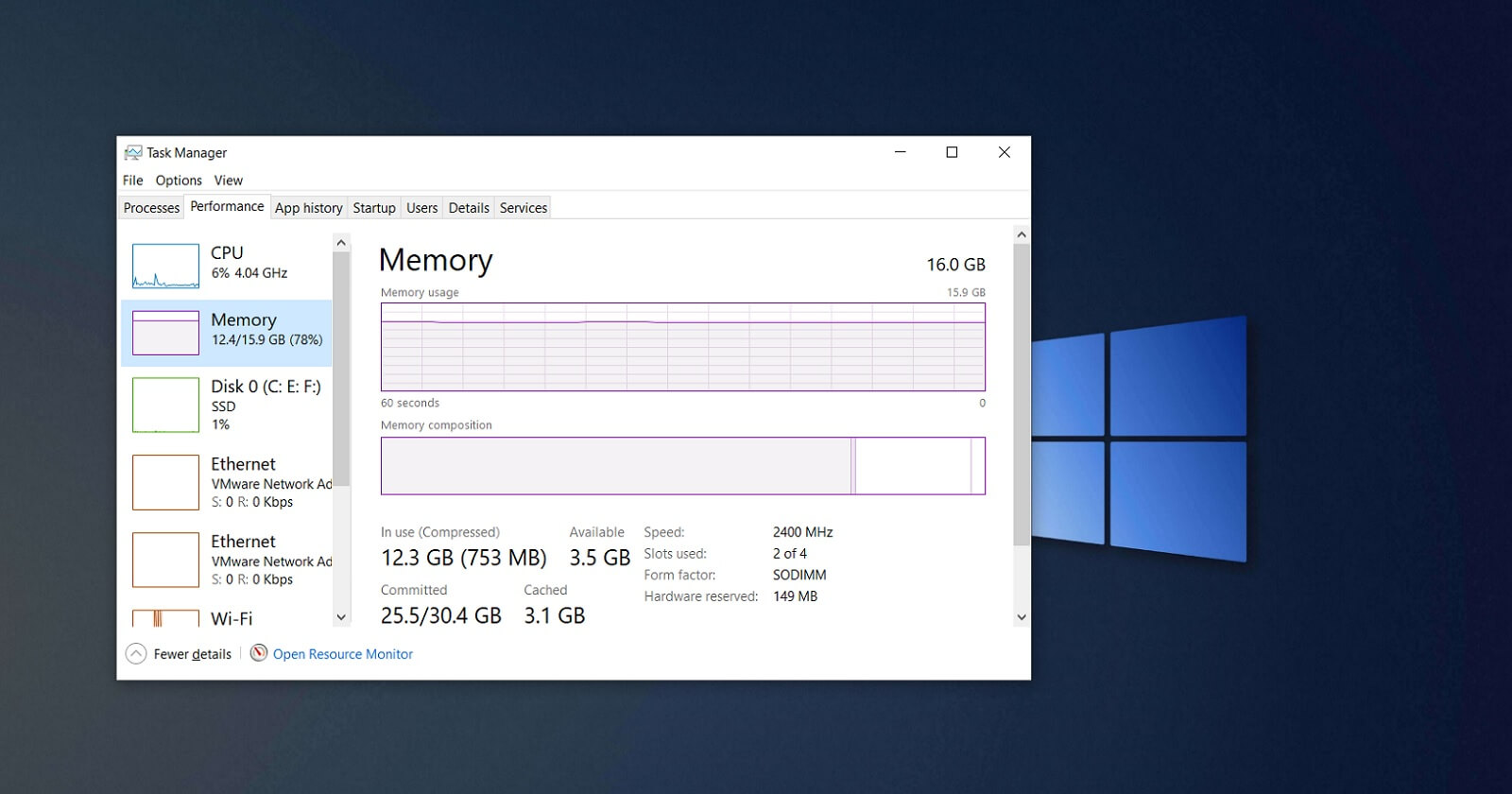The width and height of the screenshot is (1512, 794).
Task: Open Disk 0 performance graph
Action: point(165,405)
